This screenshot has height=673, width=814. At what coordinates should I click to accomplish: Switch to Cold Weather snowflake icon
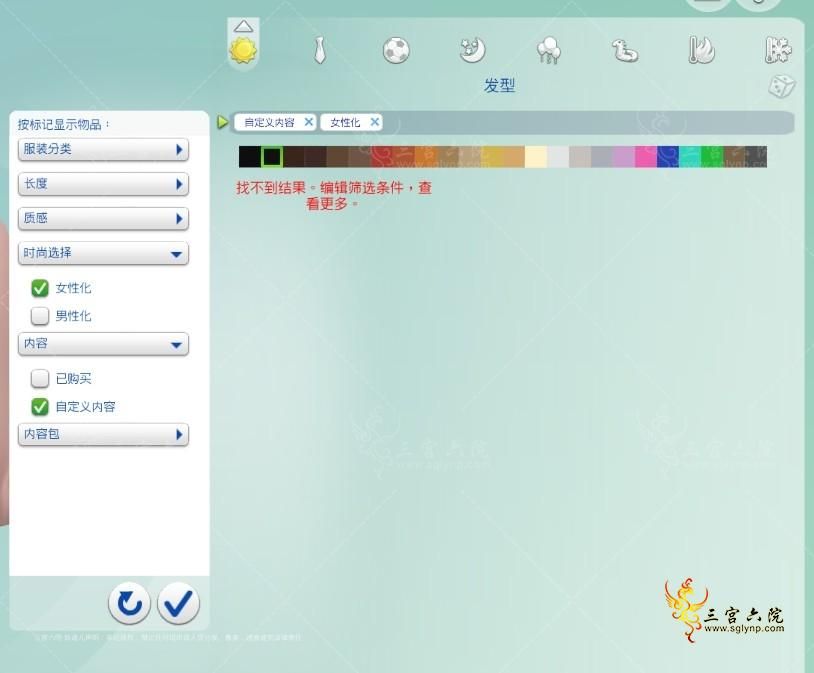pyautogui.click(x=777, y=50)
